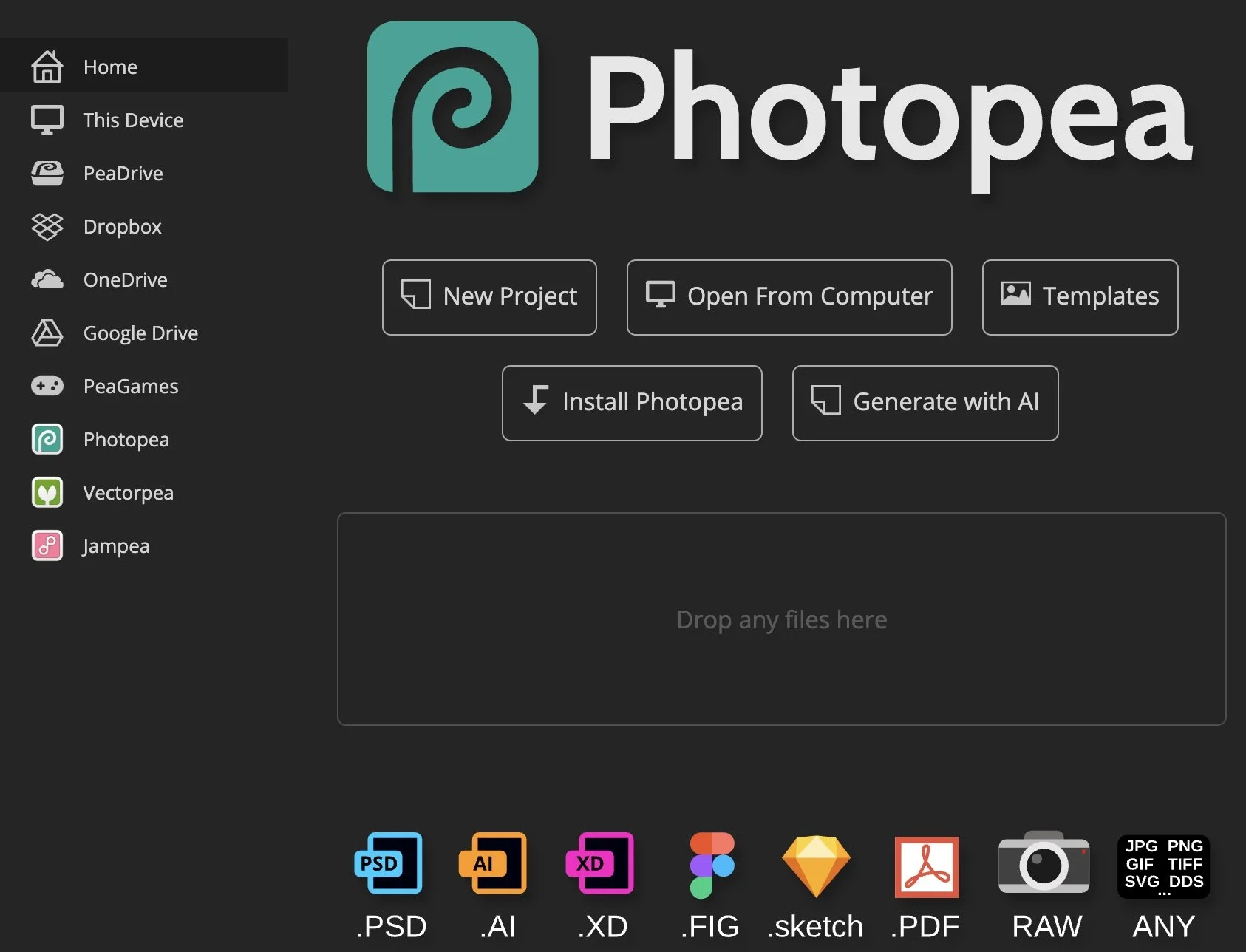Browse the Templates button
This screenshot has height=952, width=1246.
(x=1080, y=297)
